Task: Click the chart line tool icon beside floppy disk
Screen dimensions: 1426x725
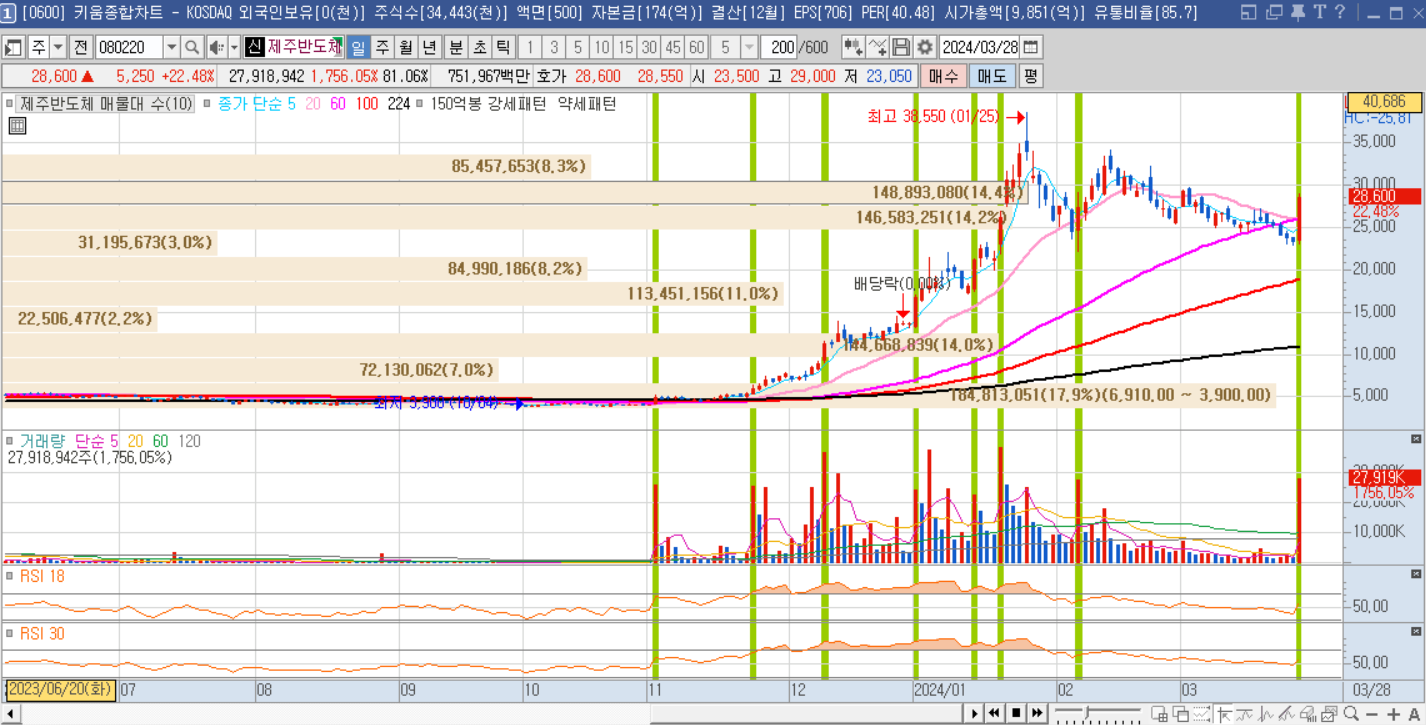Action: click(x=877, y=47)
